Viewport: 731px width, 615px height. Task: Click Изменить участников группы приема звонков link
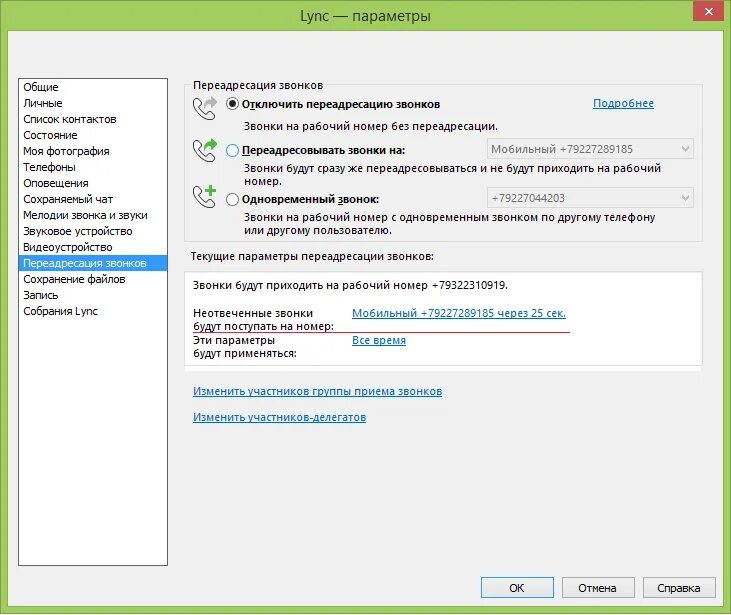coord(317,391)
